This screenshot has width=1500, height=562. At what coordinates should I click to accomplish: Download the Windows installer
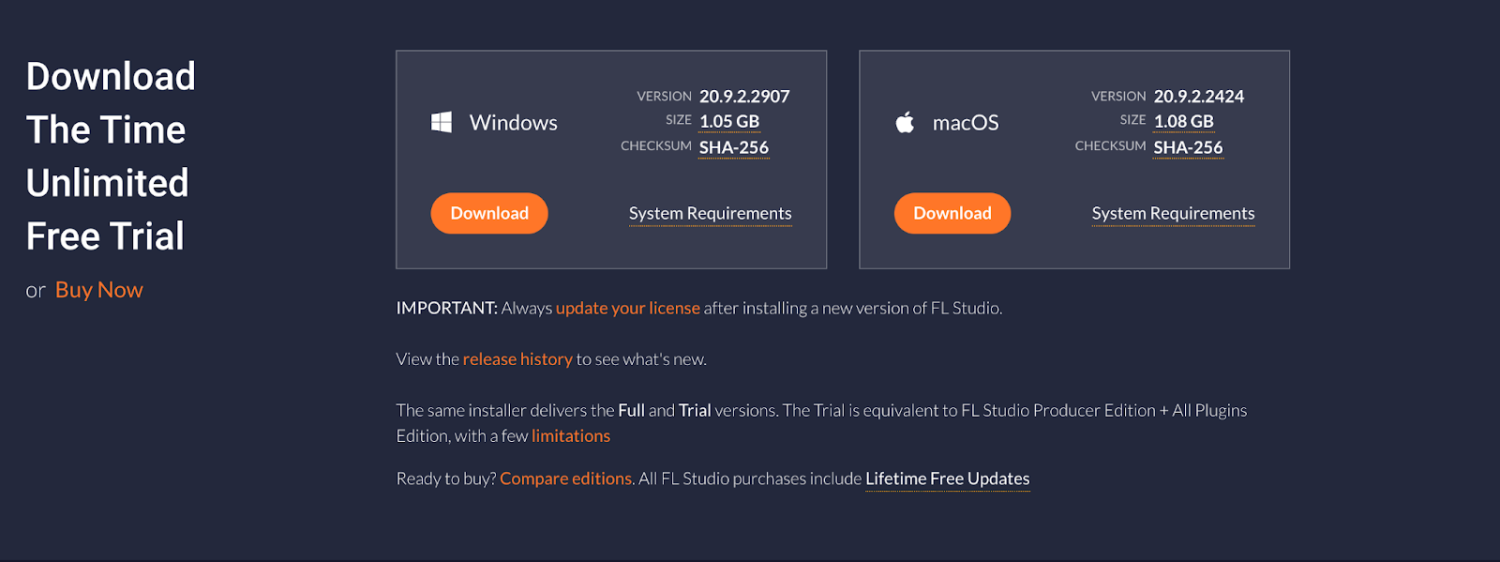pyautogui.click(x=489, y=213)
